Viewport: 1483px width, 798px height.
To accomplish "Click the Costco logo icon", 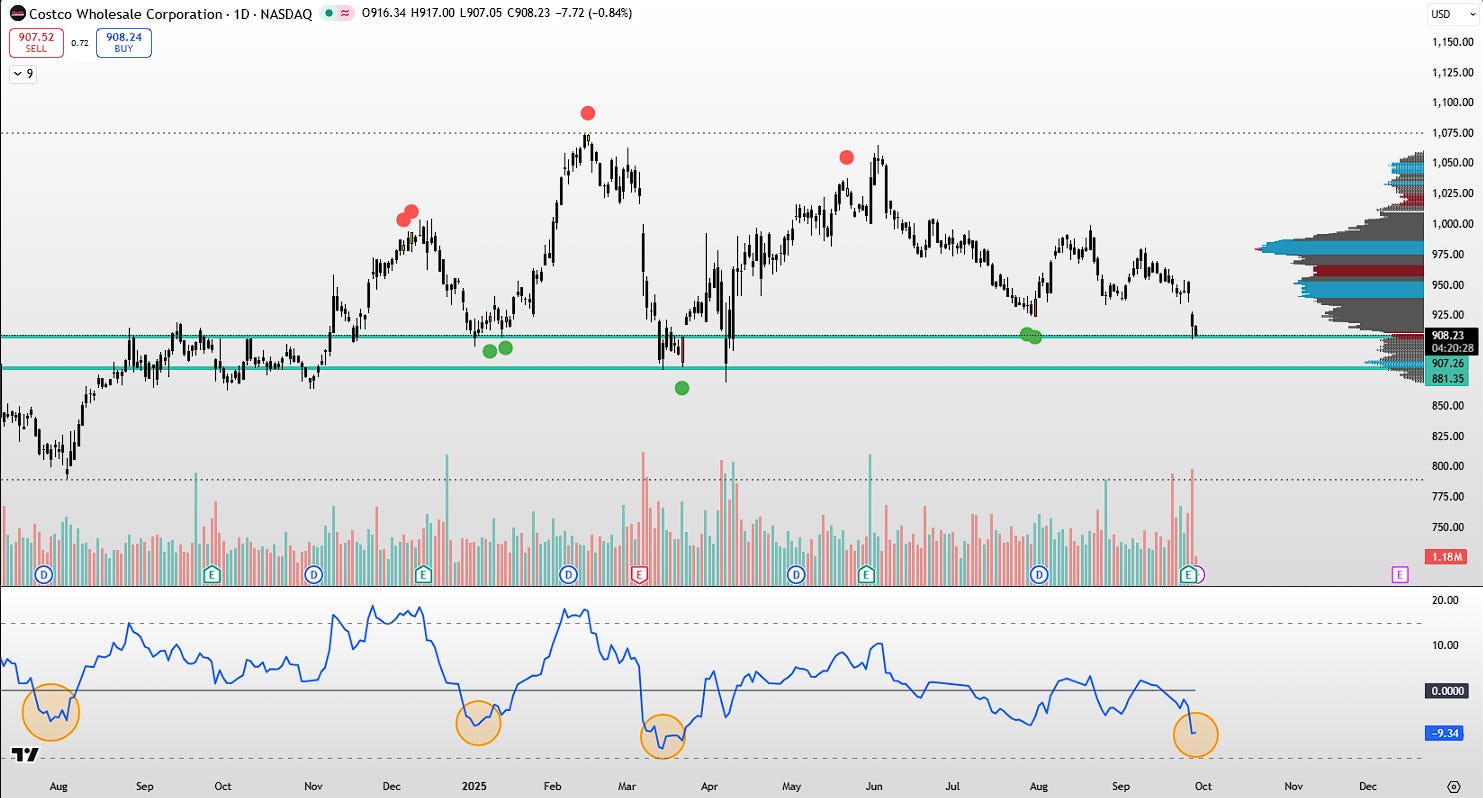I will coord(18,14).
